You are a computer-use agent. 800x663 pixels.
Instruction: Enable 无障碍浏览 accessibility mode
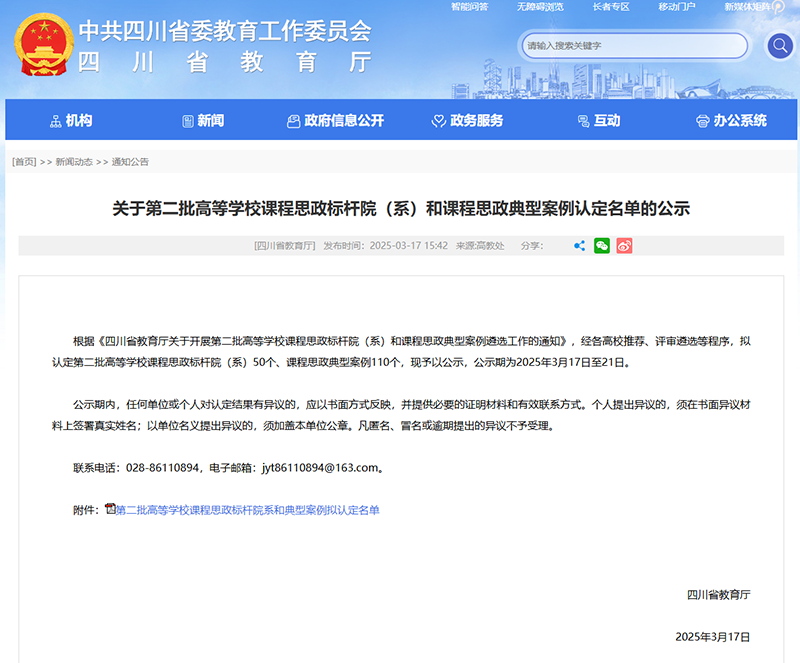tap(540, 7)
